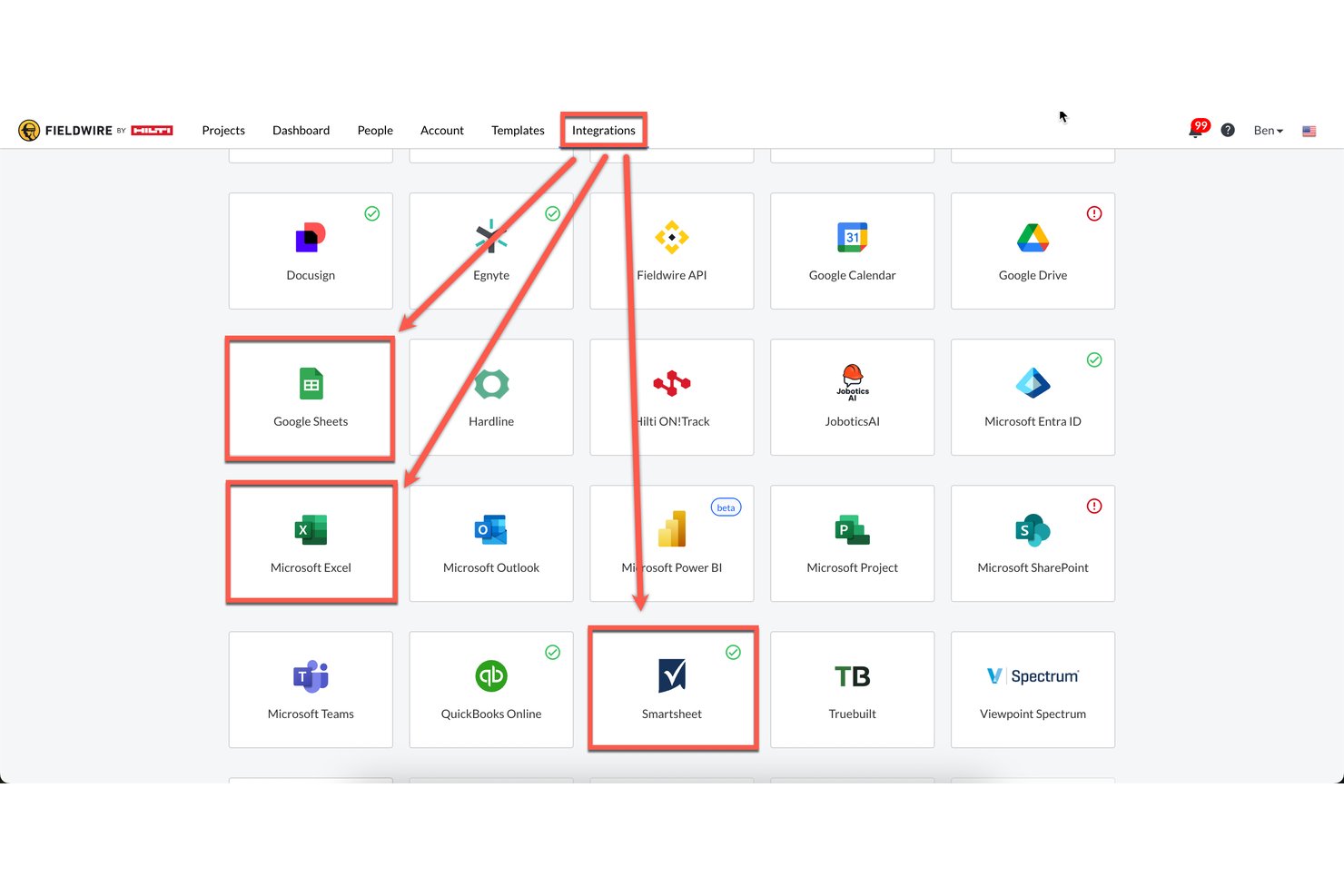Open the Truebuilt TB logo
The width and height of the screenshot is (1344, 896).
coord(853,676)
